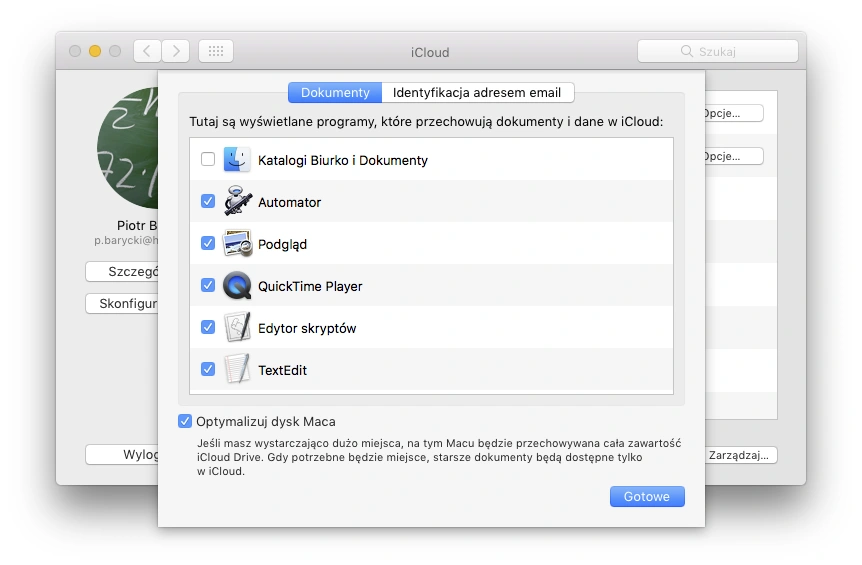
Task: Click the Finder icon beside Katalogi Biurko i Dokumenty
Action: pos(237,160)
